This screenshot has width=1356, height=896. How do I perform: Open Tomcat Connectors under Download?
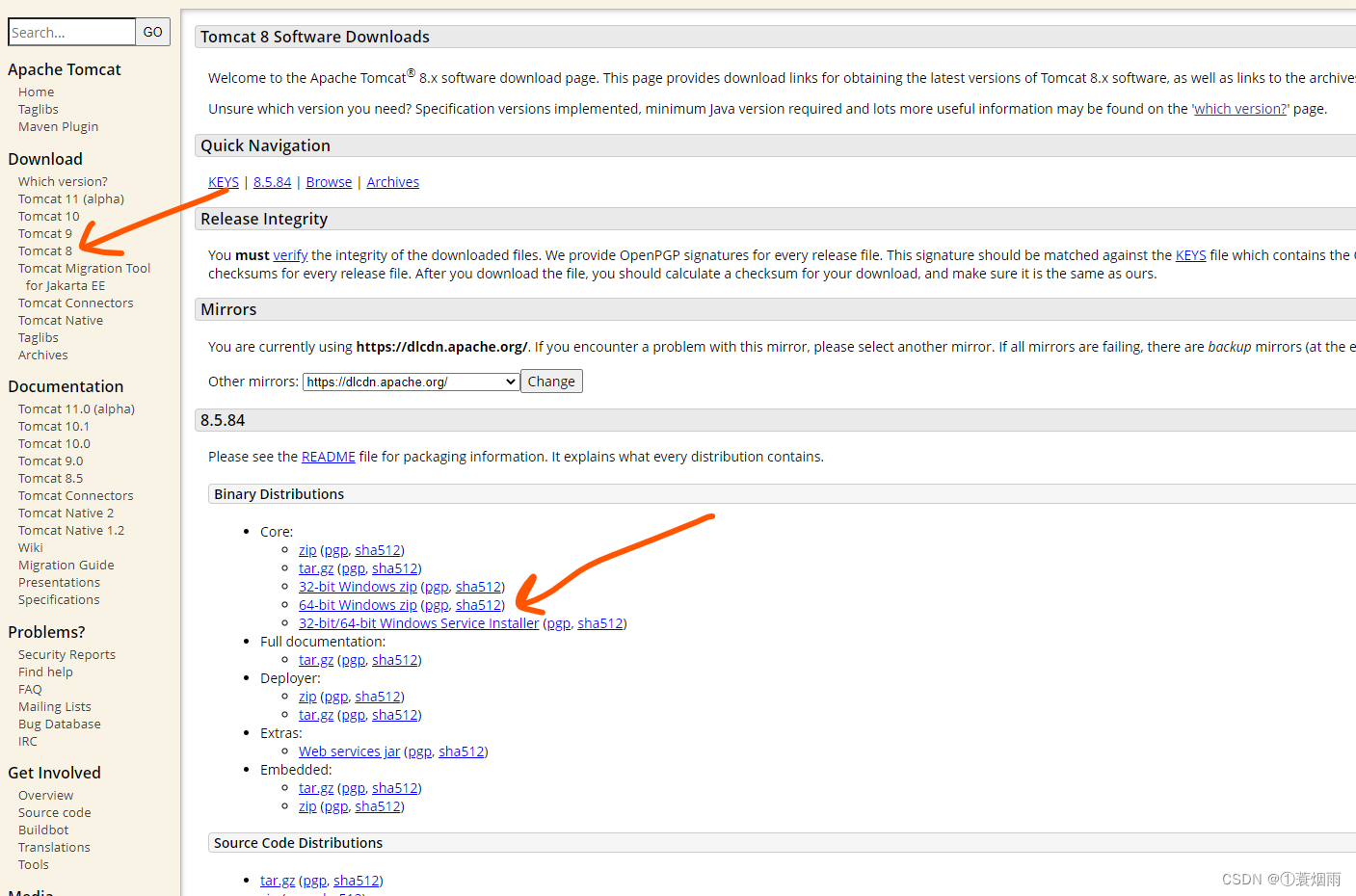76,303
